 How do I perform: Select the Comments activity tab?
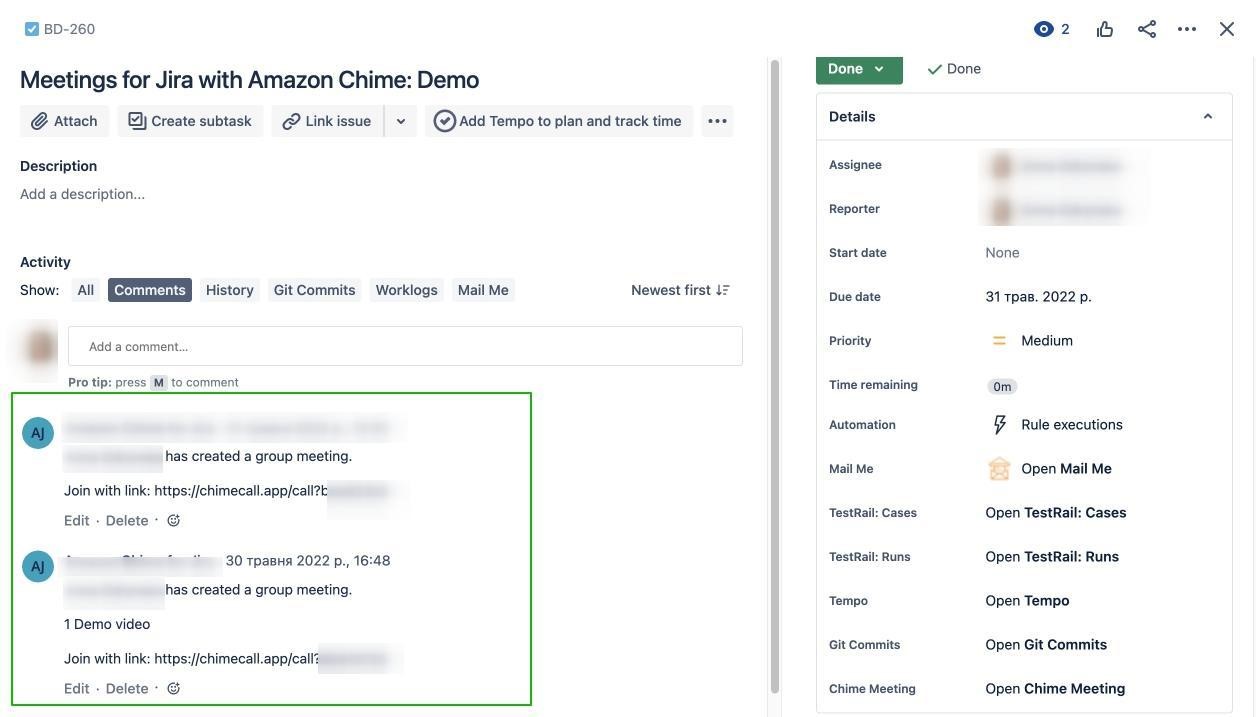click(150, 290)
